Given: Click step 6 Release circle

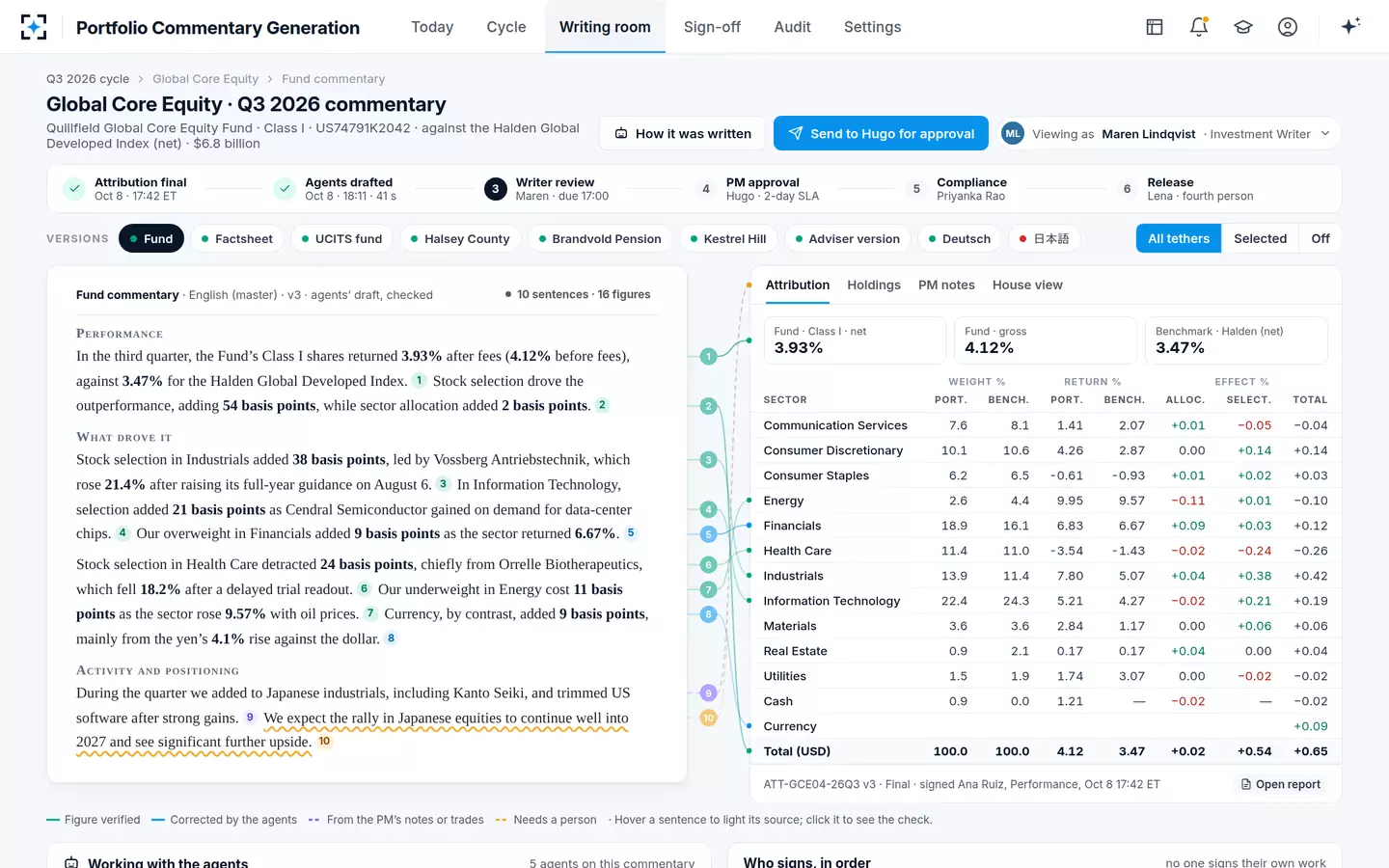Looking at the screenshot, I should (1127, 189).
